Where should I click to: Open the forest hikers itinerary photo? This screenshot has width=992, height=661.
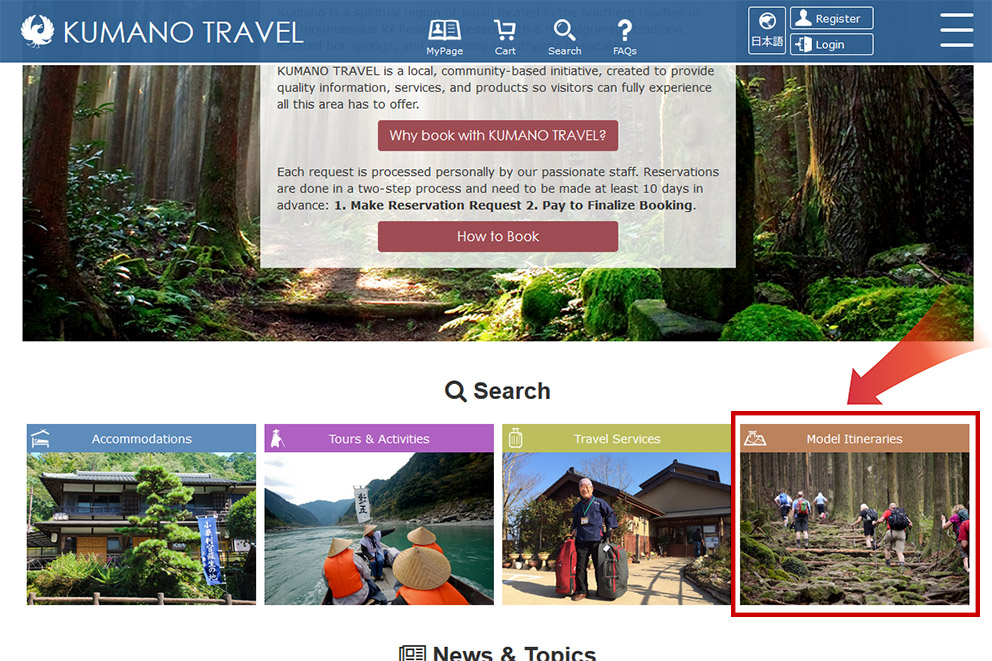point(855,529)
